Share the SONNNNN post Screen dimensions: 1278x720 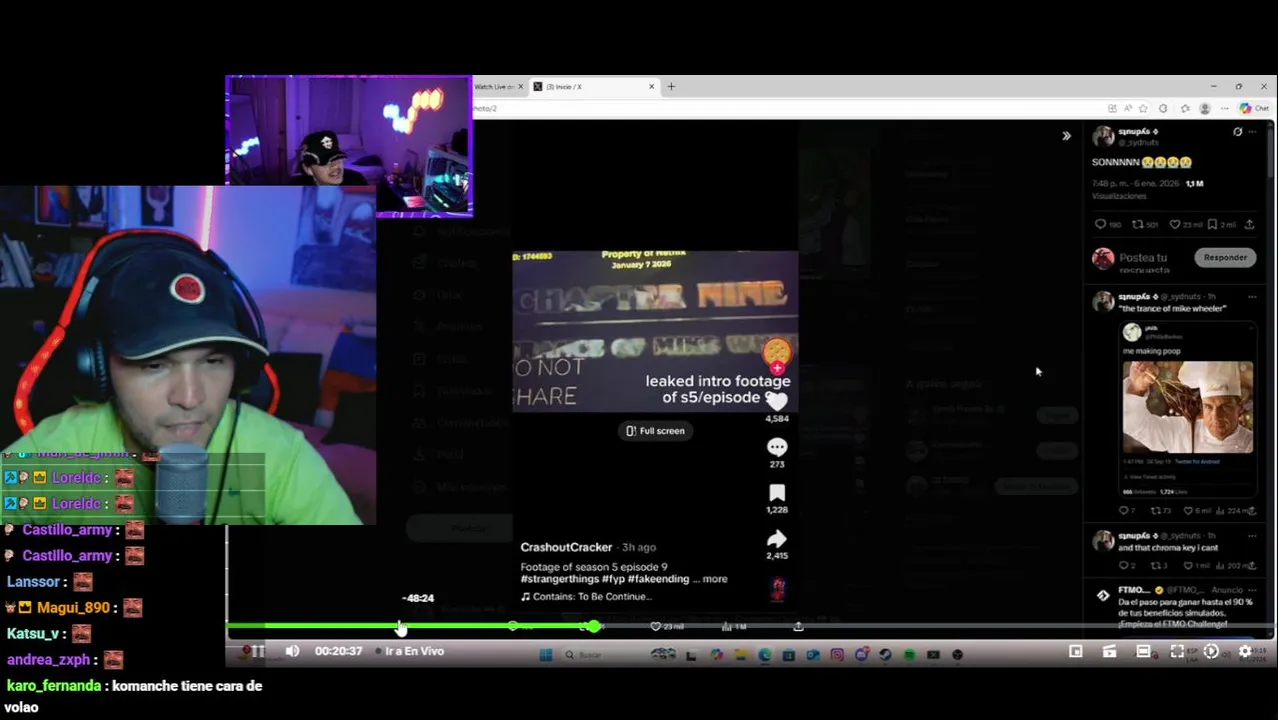1250,224
